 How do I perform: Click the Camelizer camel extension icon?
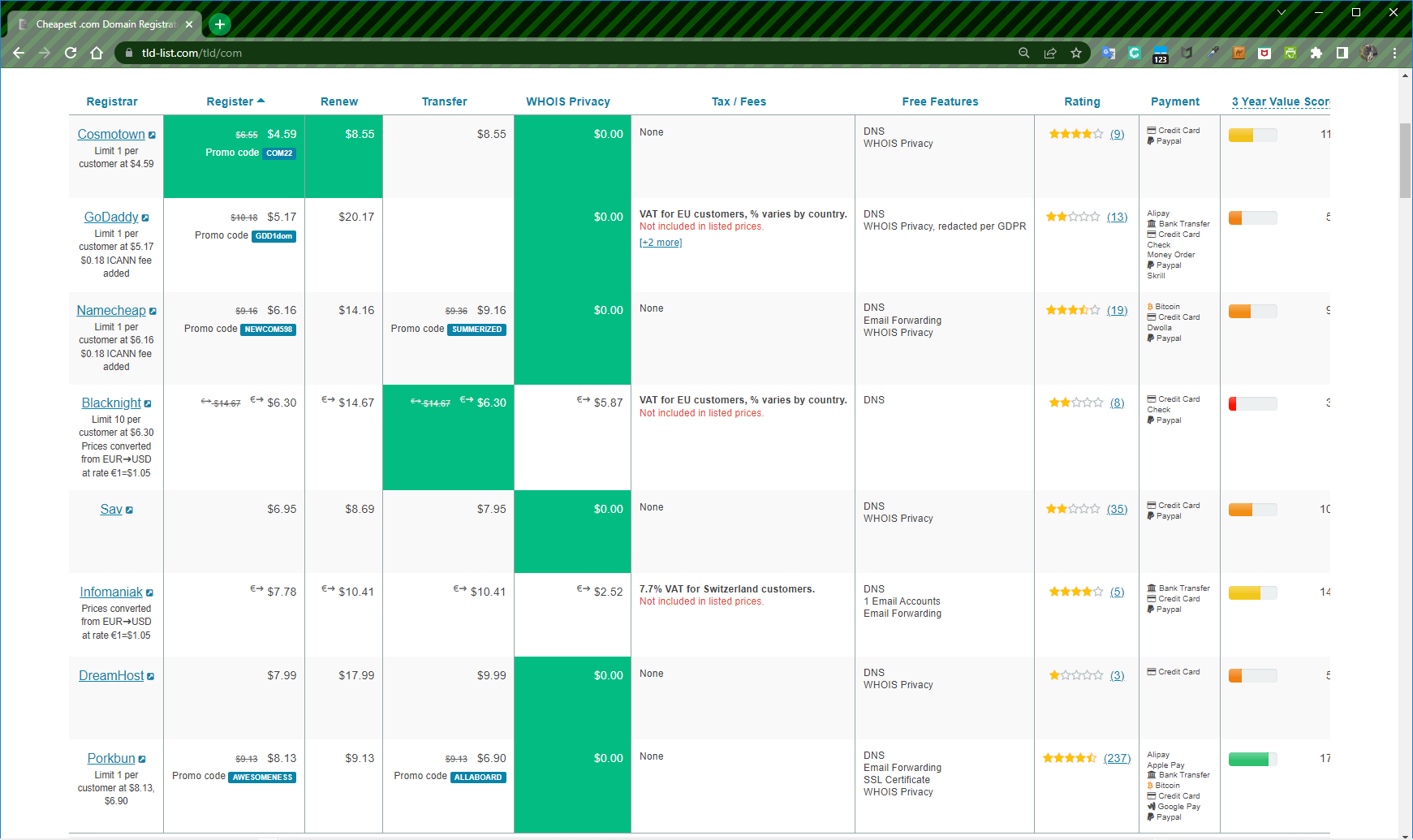pyautogui.click(x=1239, y=53)
